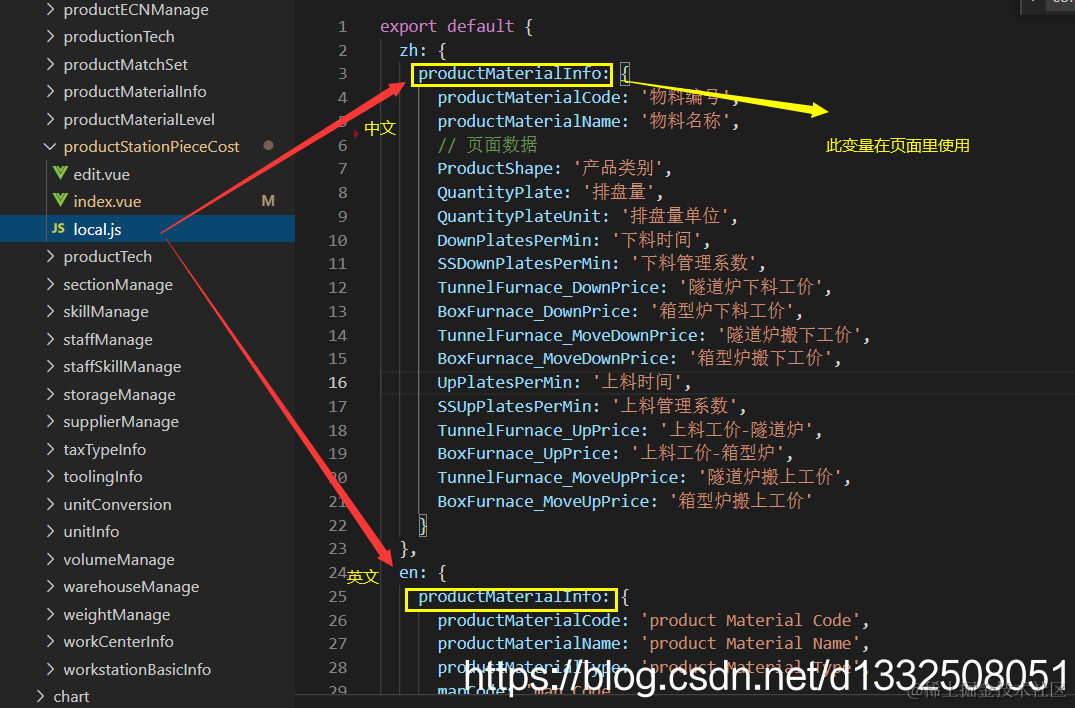Open edit.vue in the explorer
The width and height of the screenshot is (1075, 708).
click(x=101, y=174)
